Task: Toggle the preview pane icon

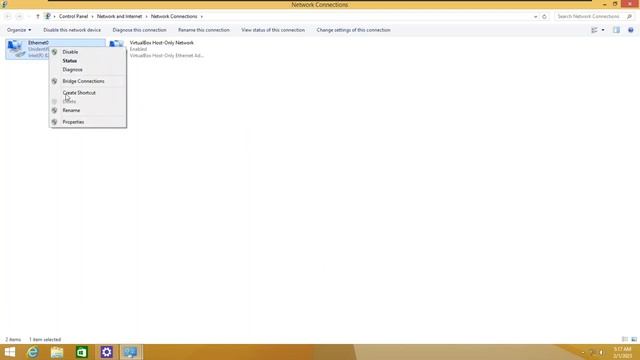Action: pos(616,30)
